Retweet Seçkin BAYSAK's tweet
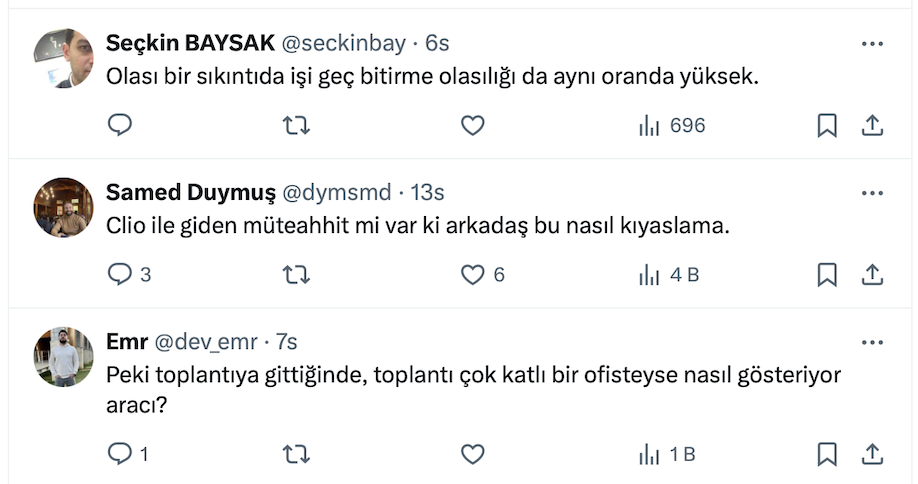The width and height of the screenshot is (918, 484). 296,125
